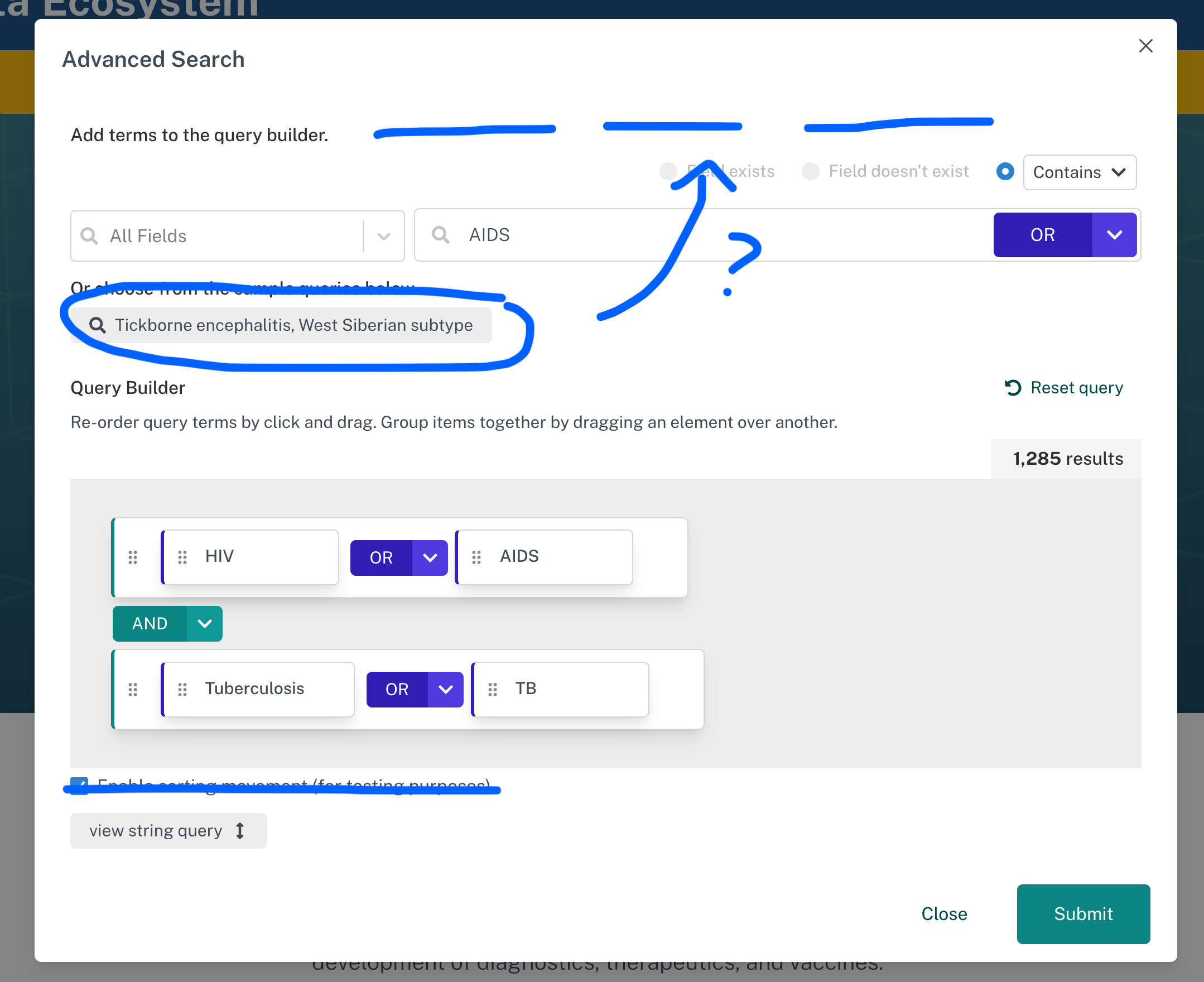Open the Contains operator dropdown
The height and width of the screenshot is (982, 1204).
(1080, 172)
